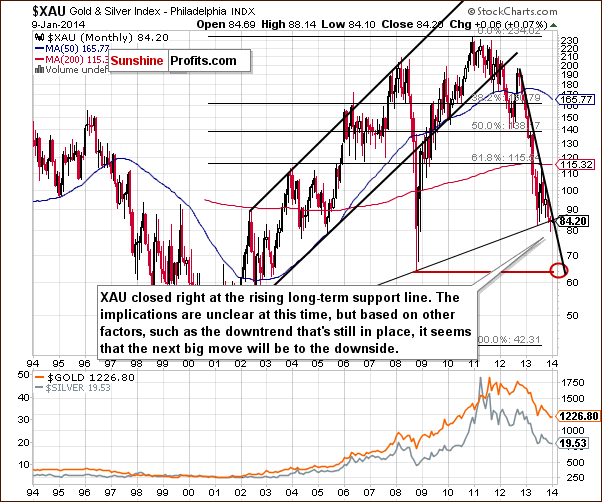Click the 'Volume undef' legend entry
Viewport: 602px width, 502px height.
77,70
